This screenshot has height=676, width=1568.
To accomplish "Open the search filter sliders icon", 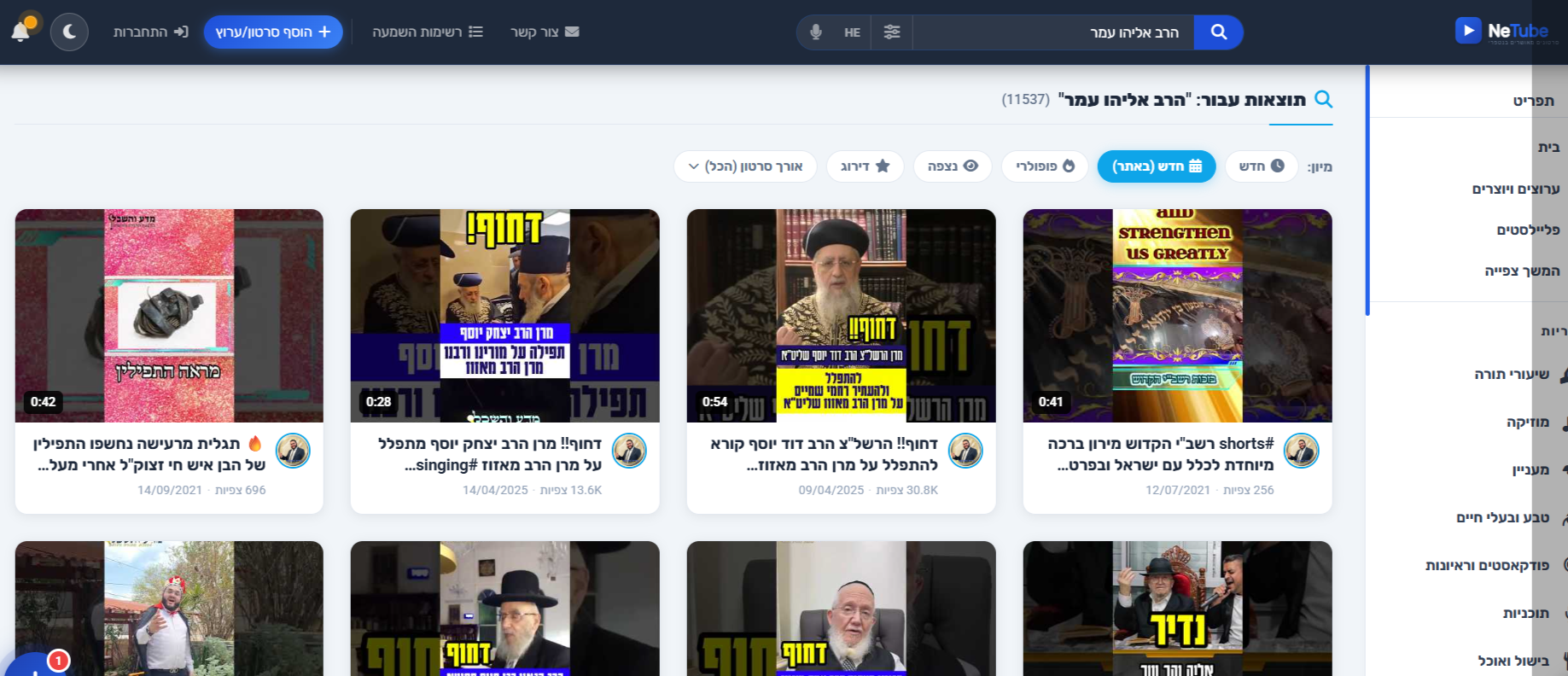I will pos(892,32).
